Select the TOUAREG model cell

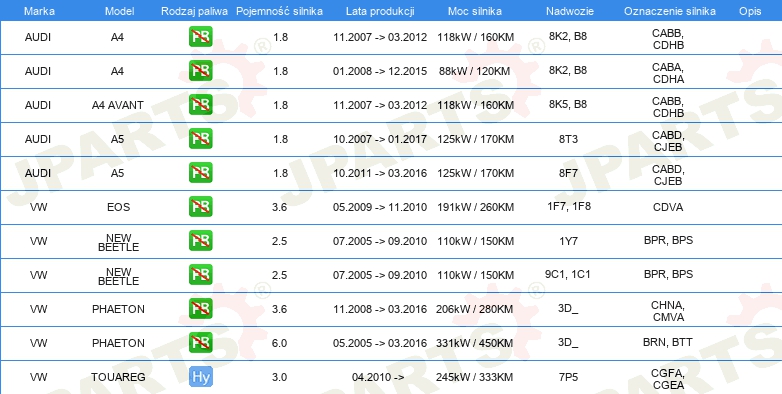[118, 377]
